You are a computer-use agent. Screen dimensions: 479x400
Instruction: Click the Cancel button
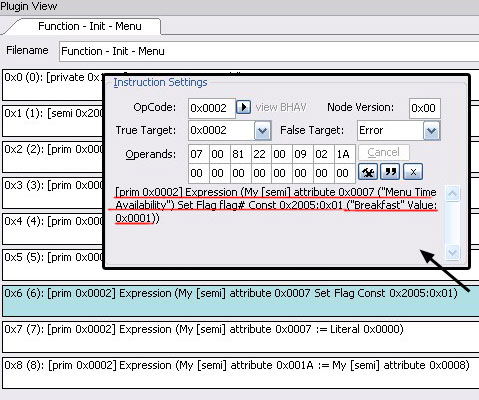tap(384, 153)
